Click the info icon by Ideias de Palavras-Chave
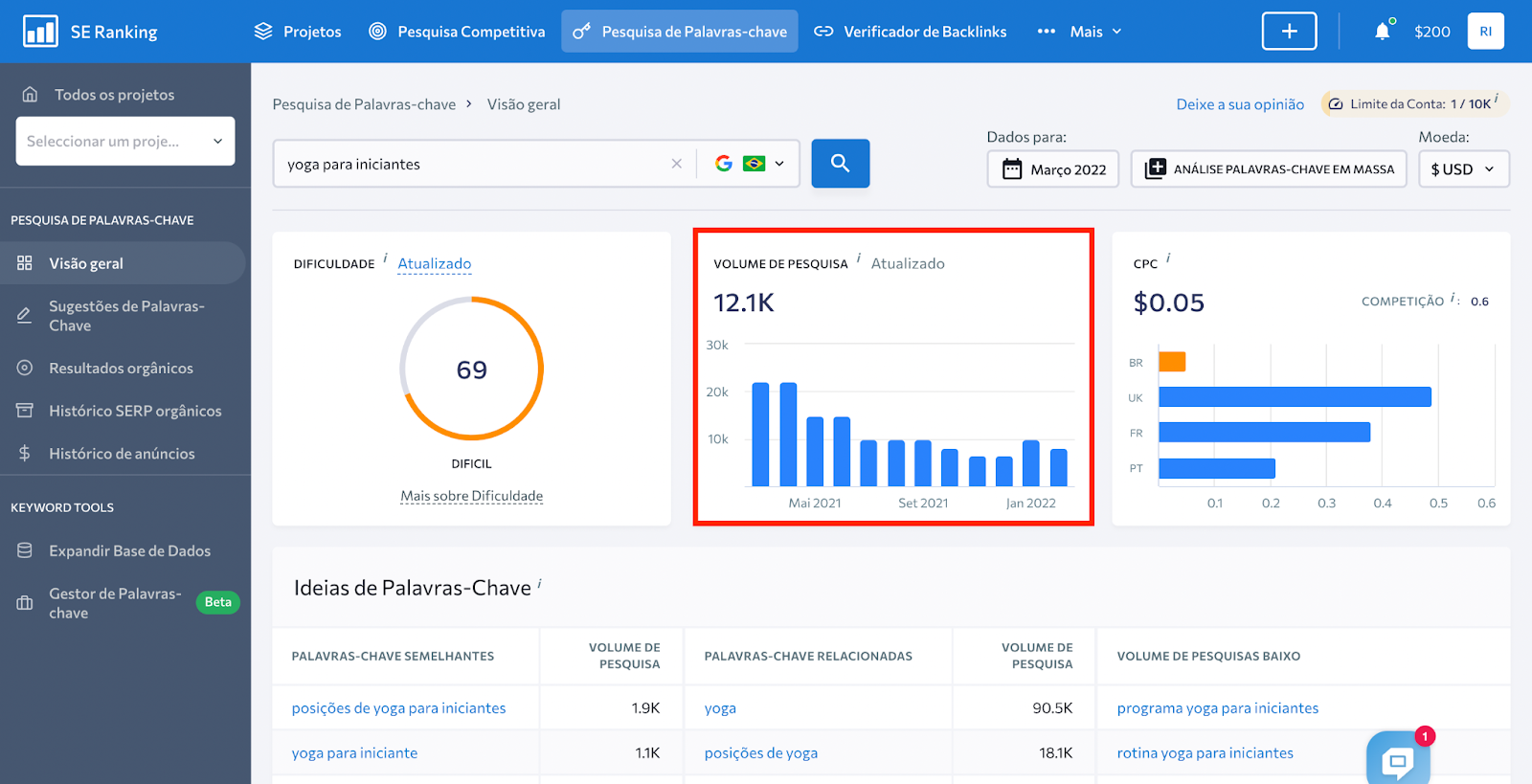1532x784 pixels. (x=539, y=583)
